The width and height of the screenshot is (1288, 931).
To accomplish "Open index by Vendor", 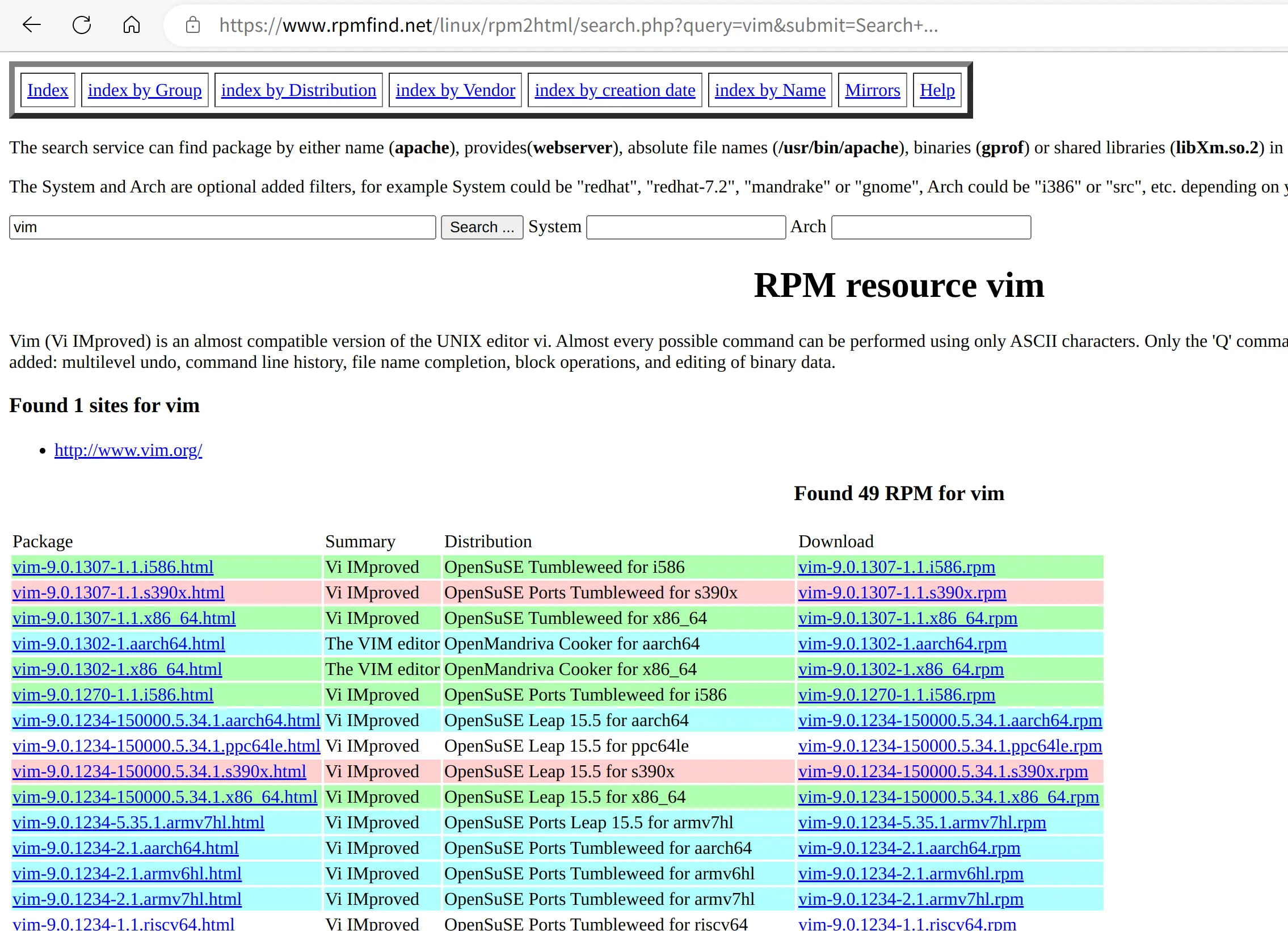I will tap(456, 90).
